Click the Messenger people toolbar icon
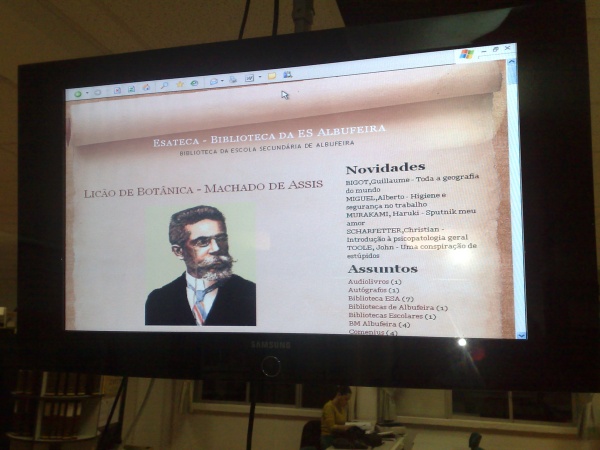This screenshot has width=600, height=450. [287, 74]
